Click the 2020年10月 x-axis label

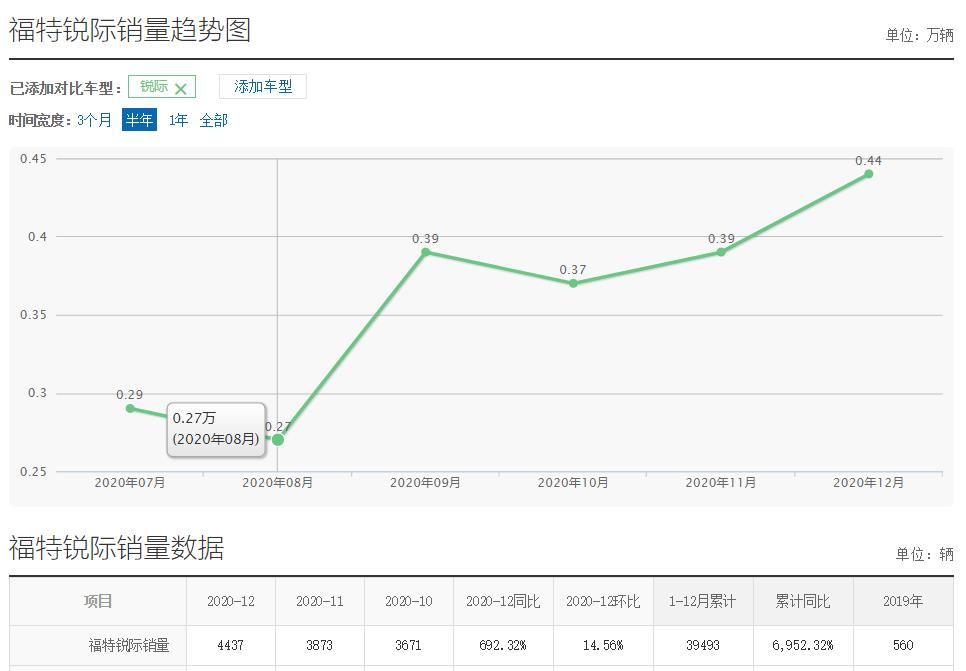coord(573,482)
